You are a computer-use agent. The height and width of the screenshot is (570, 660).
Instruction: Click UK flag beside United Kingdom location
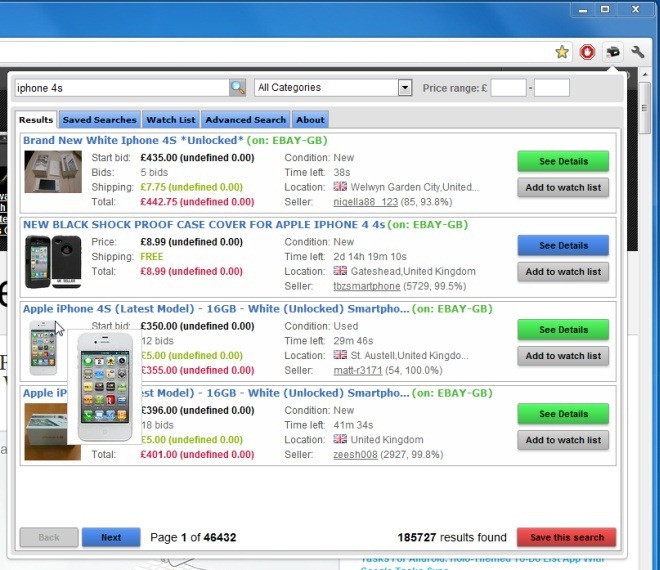point(340,439)
